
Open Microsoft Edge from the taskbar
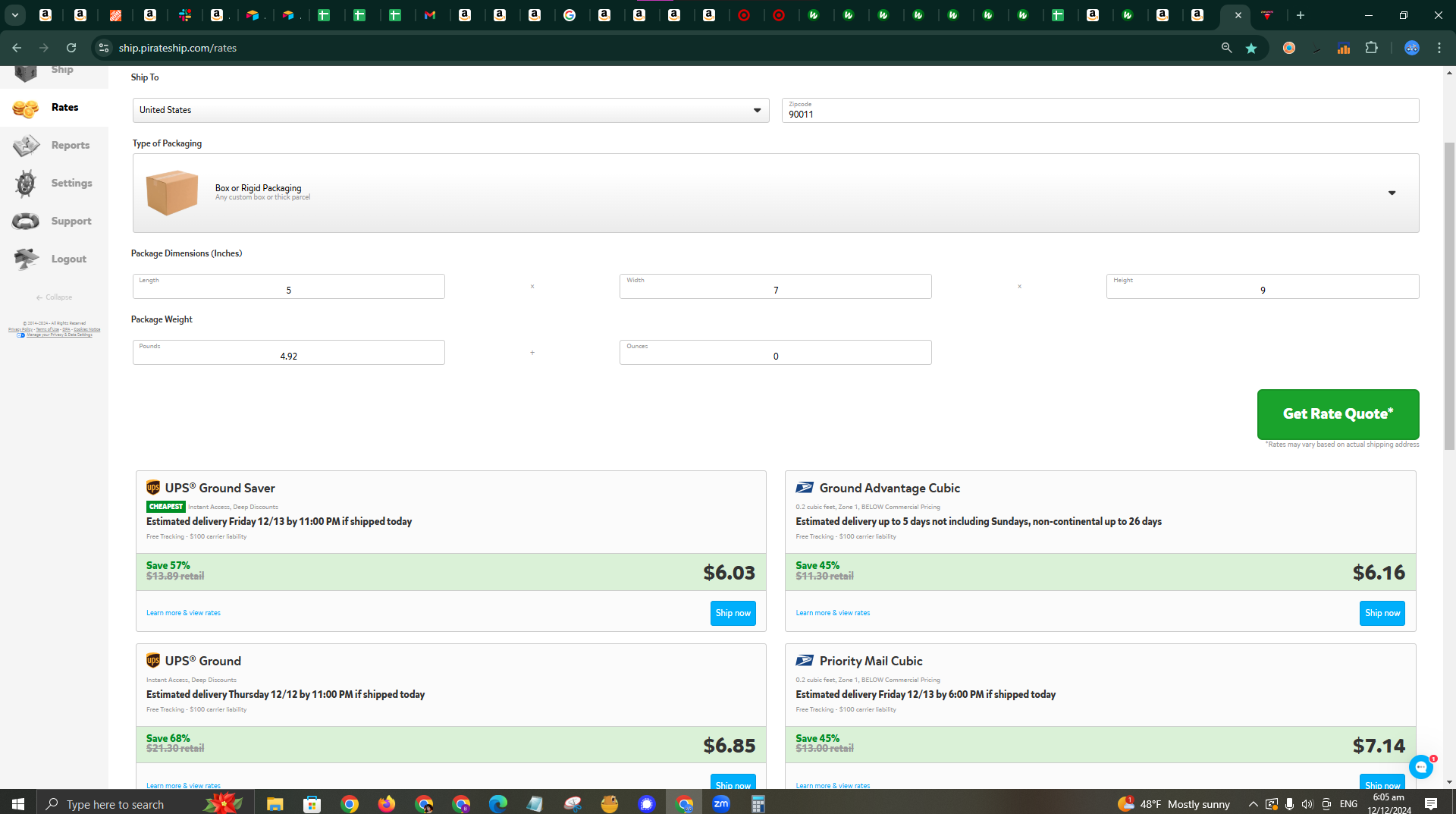point(498,803)
